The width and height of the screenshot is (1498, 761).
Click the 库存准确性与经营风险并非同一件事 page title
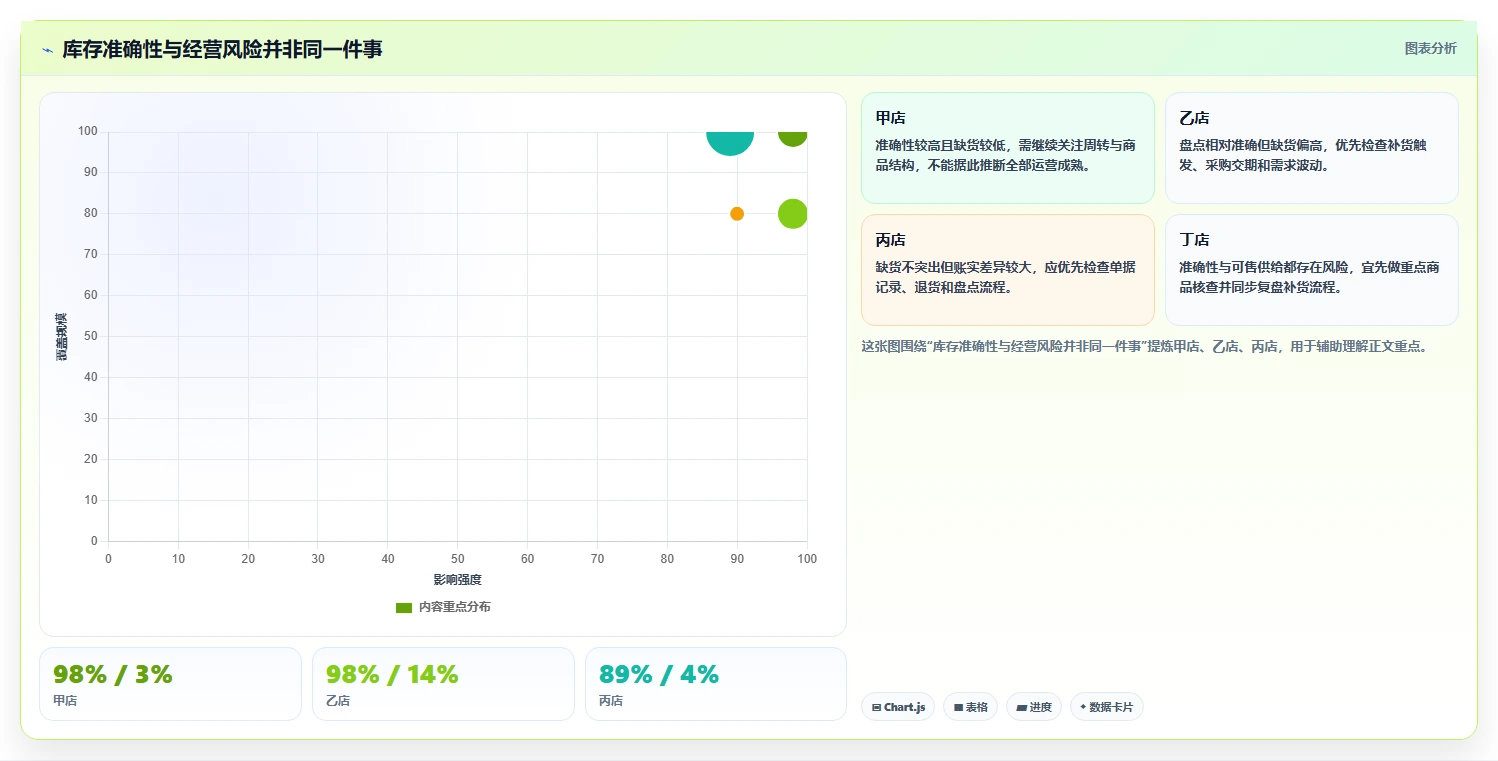click(222, 49)
